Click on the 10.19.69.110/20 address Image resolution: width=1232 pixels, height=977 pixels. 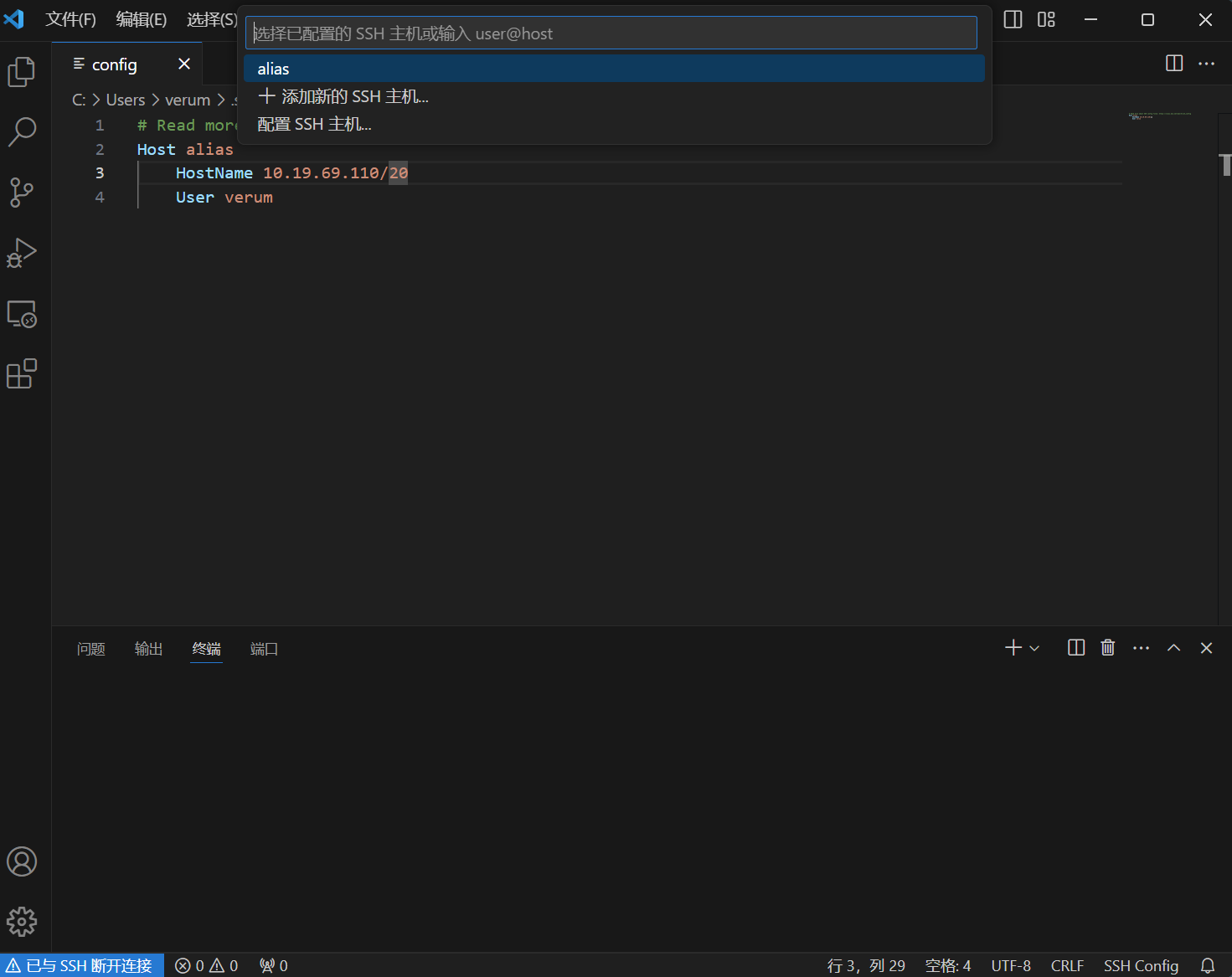click(336, 173)
